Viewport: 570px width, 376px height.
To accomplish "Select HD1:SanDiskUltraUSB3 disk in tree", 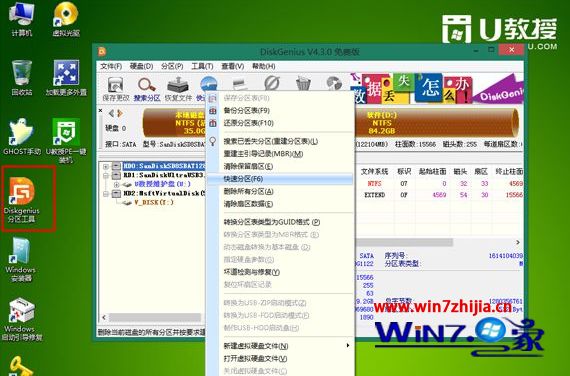I will [164, 175].
